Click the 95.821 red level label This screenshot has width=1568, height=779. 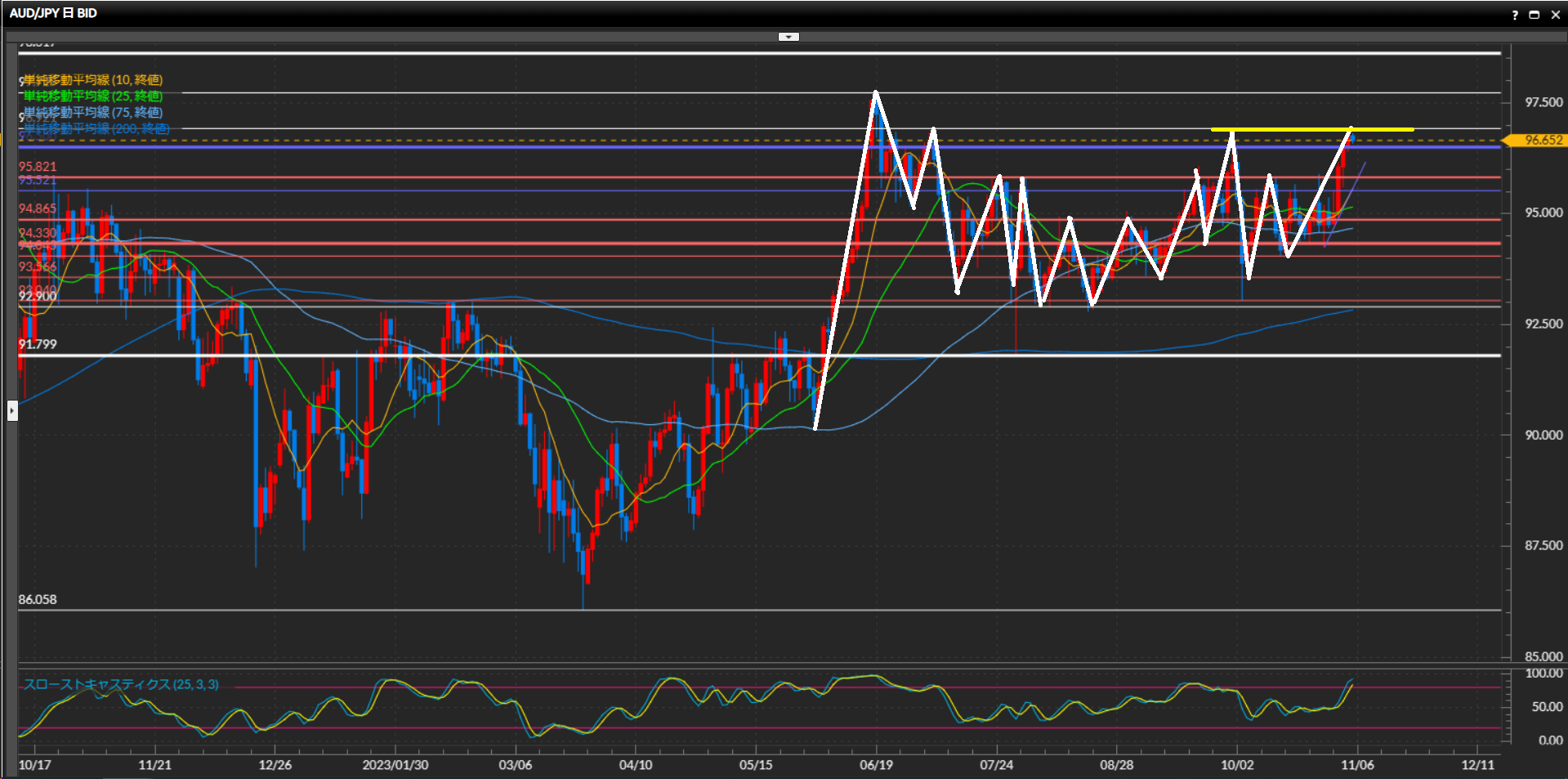click(38, 167)
